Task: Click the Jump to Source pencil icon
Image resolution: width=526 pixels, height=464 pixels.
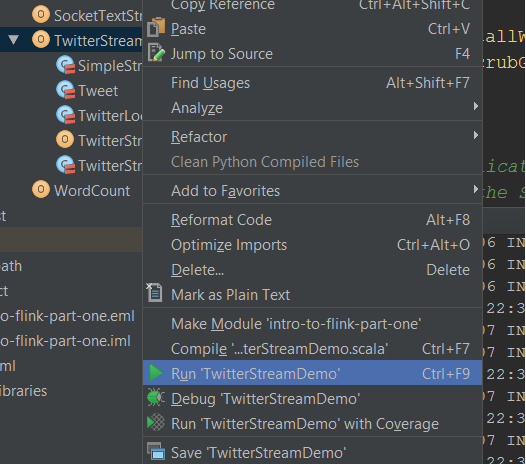Action: (x=156, y=53)
